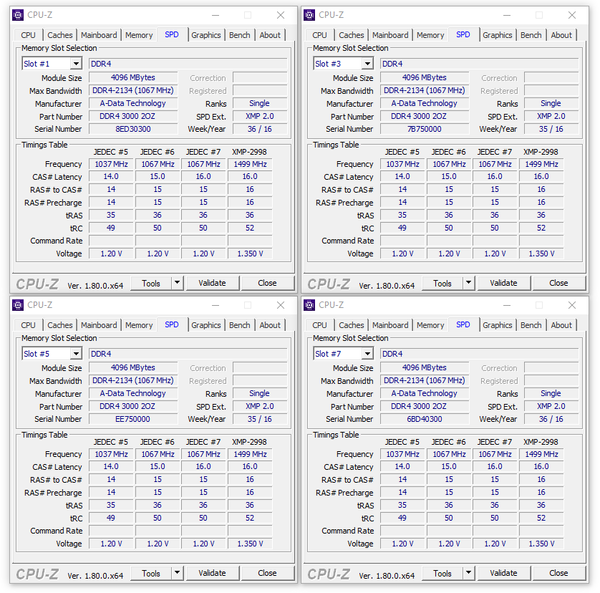600x593 pixels.
Task: Open Memory tab in Slot #1 window
Action: point(139,35)
